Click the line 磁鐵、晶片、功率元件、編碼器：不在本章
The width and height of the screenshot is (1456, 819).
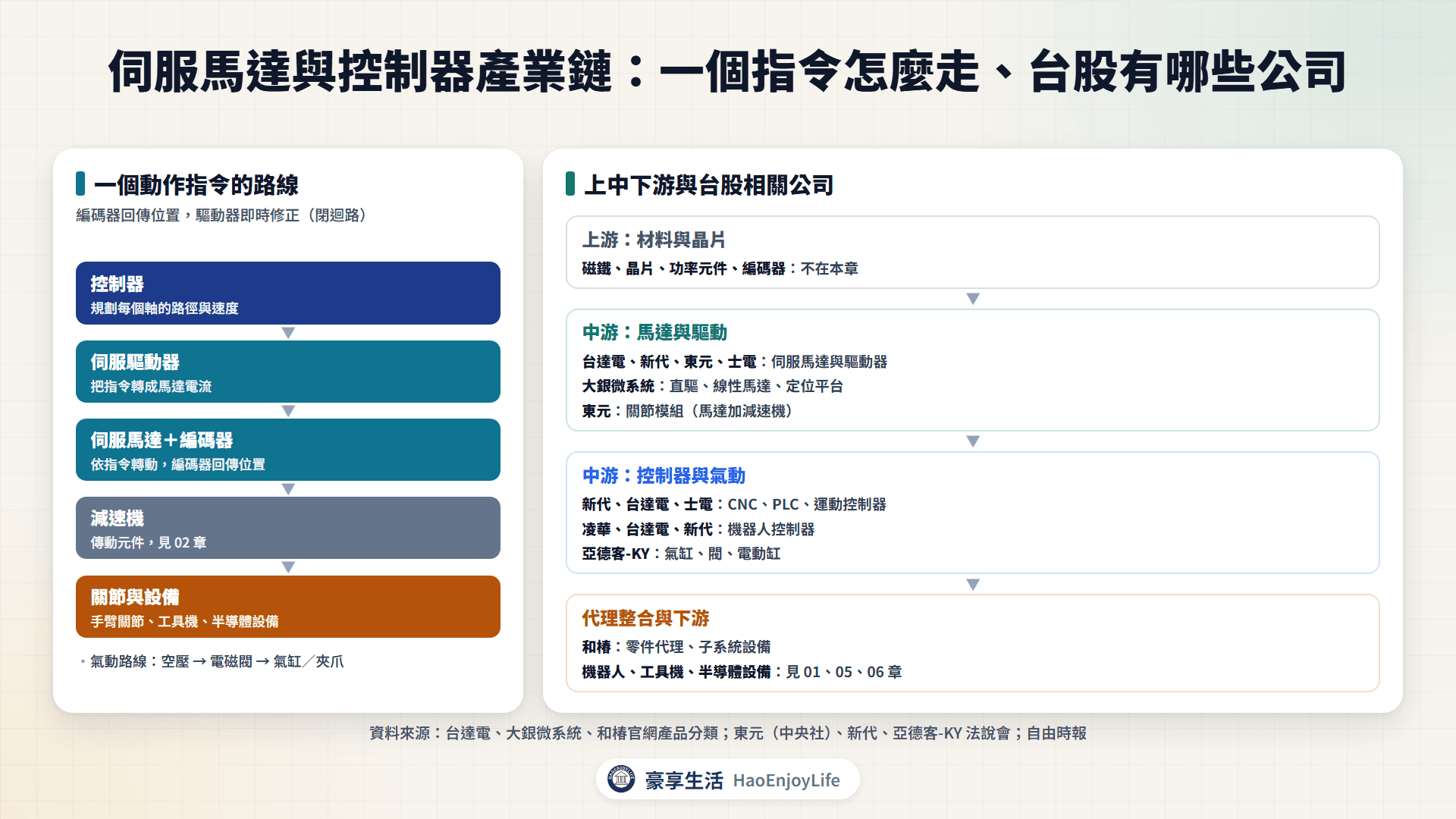[720, 268]
